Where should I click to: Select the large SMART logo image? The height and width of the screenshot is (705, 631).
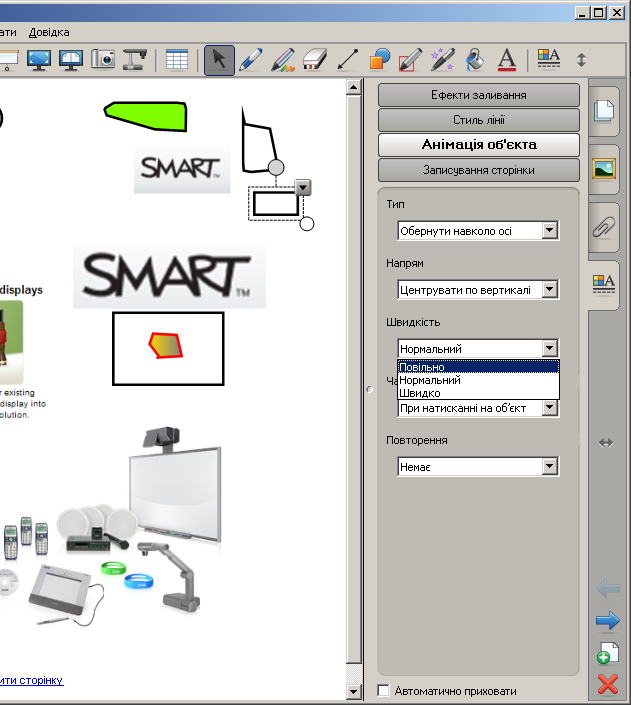click(169, 276)
